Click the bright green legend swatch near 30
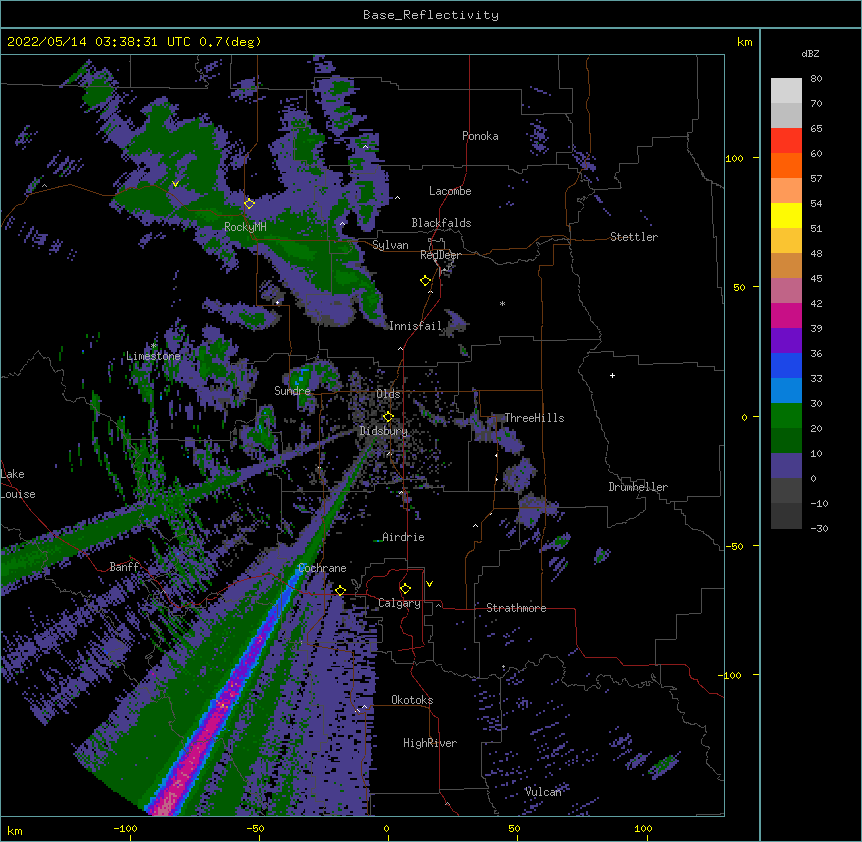This screenshot has width=862, height=842. pos(786,416)
